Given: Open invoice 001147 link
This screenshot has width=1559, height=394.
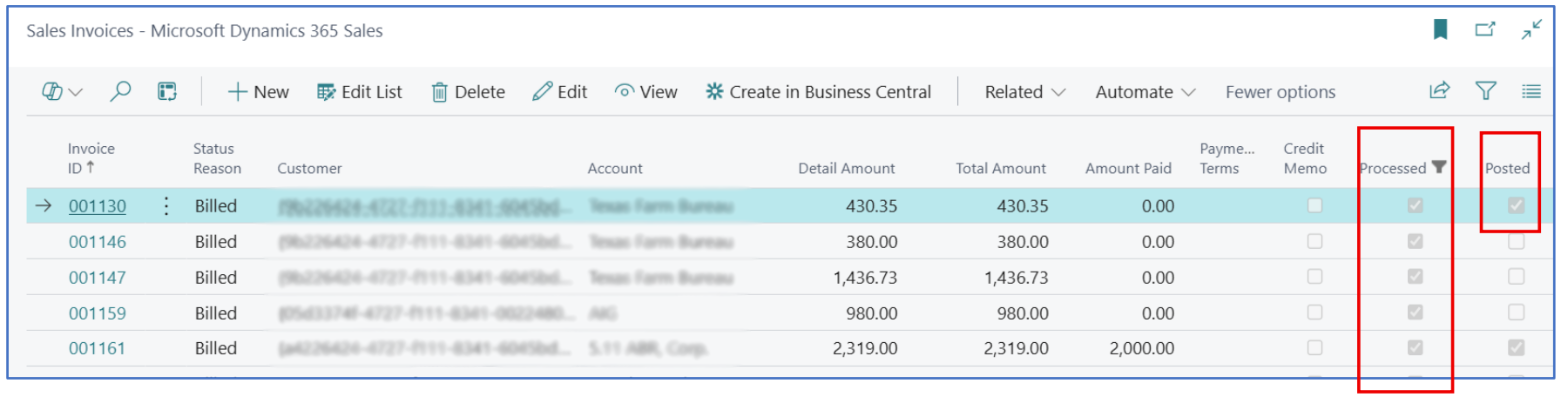Looking at the screenshot, I should click(x=97, y=277).
